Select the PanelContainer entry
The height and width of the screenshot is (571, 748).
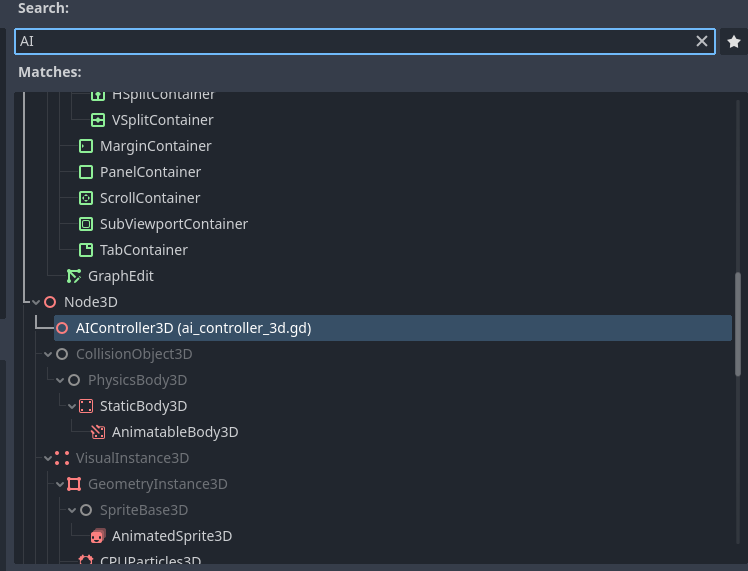pyautogui.click(x=150, y=172)
